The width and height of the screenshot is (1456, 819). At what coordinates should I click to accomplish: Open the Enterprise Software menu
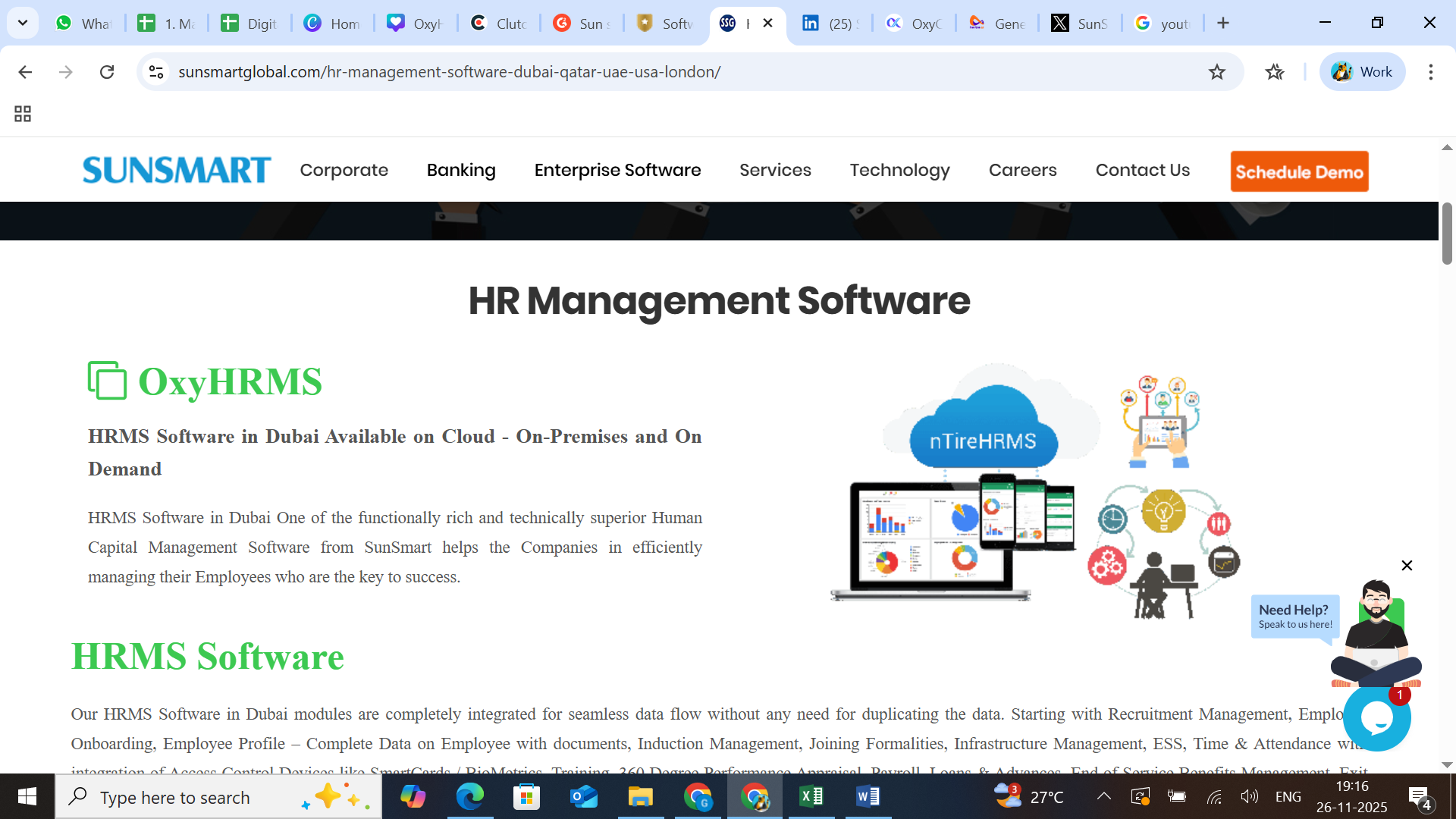coord(617,170)
